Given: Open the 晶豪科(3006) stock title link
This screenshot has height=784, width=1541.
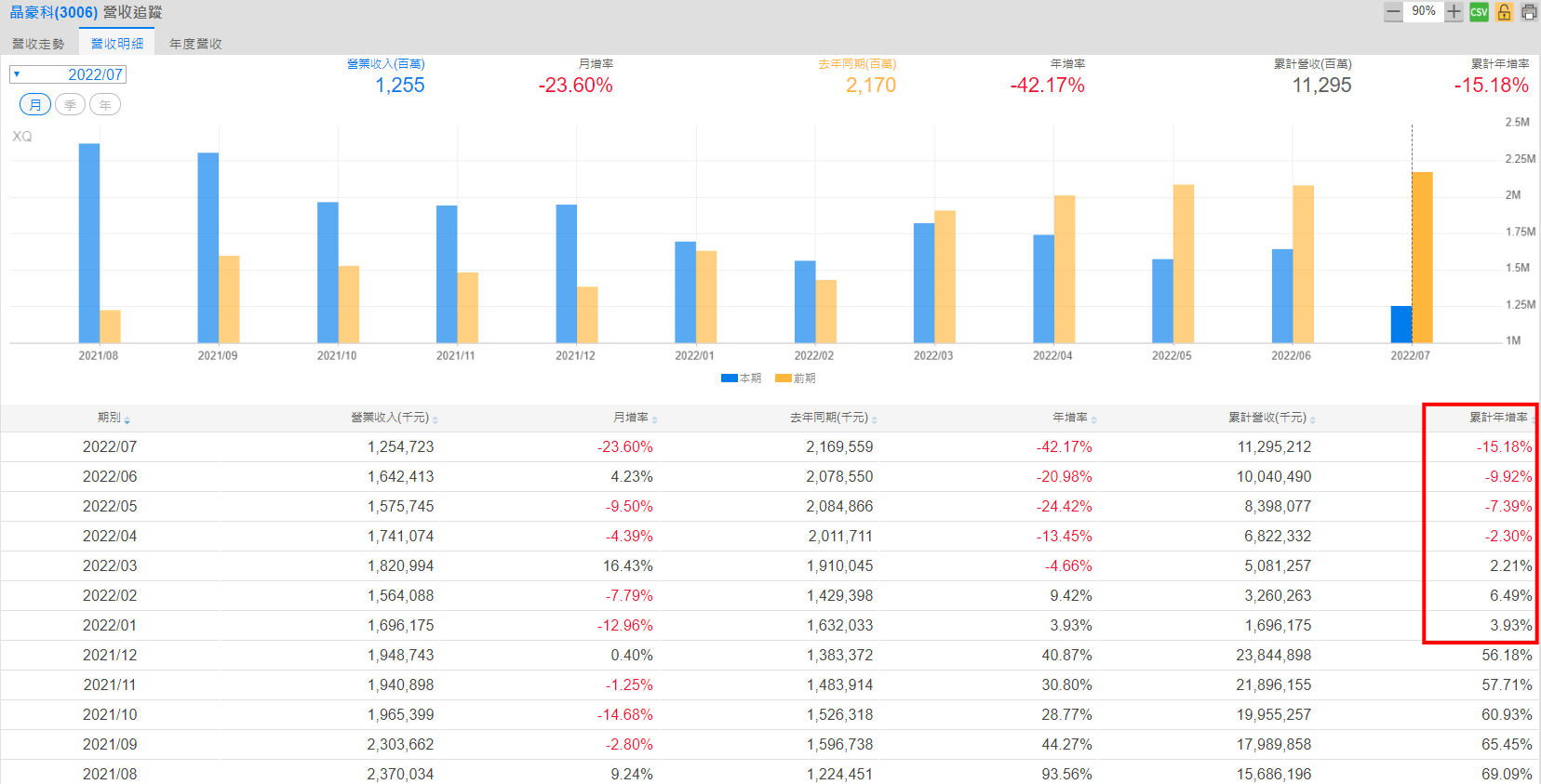Looking at the screenshot, I should coord(54,12).
